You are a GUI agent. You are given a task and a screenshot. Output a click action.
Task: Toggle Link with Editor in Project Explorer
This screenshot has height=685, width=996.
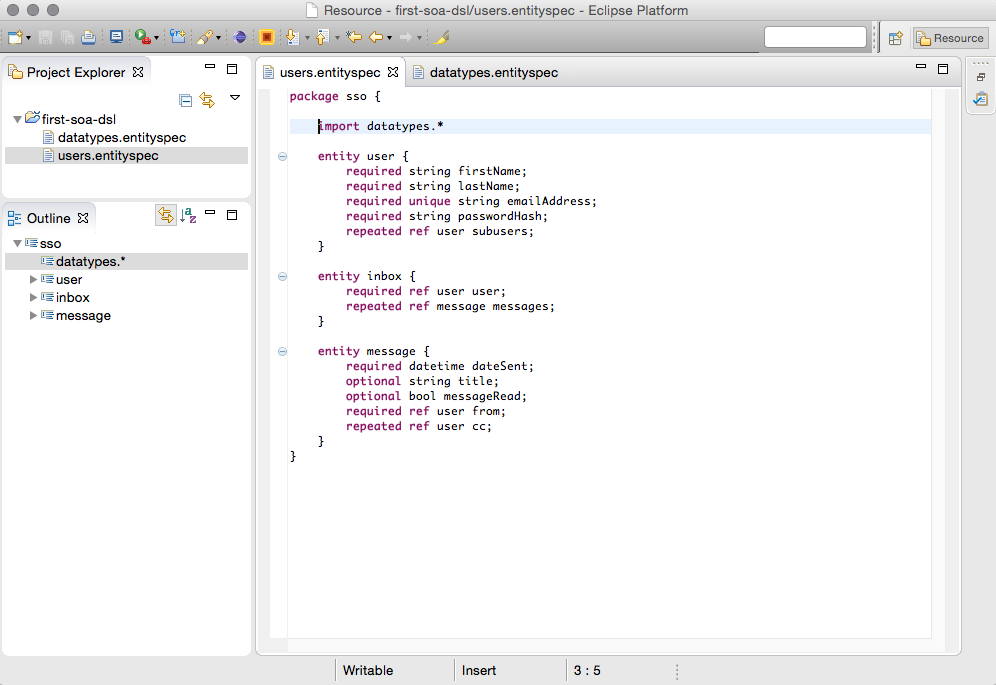208,98
